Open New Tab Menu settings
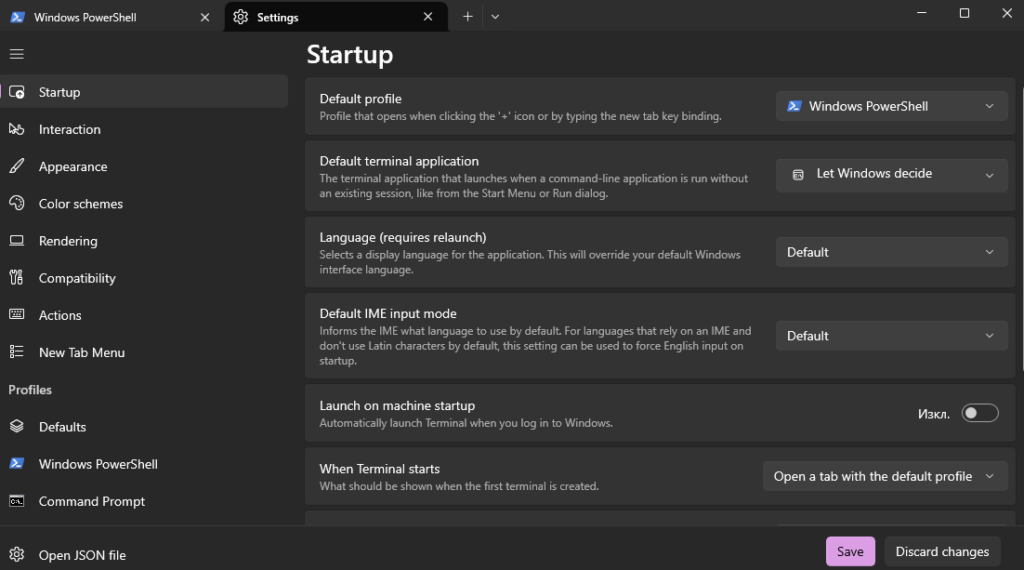This screenshot has width=1024, height=570. pyautogui.click(x=81, y=352)
